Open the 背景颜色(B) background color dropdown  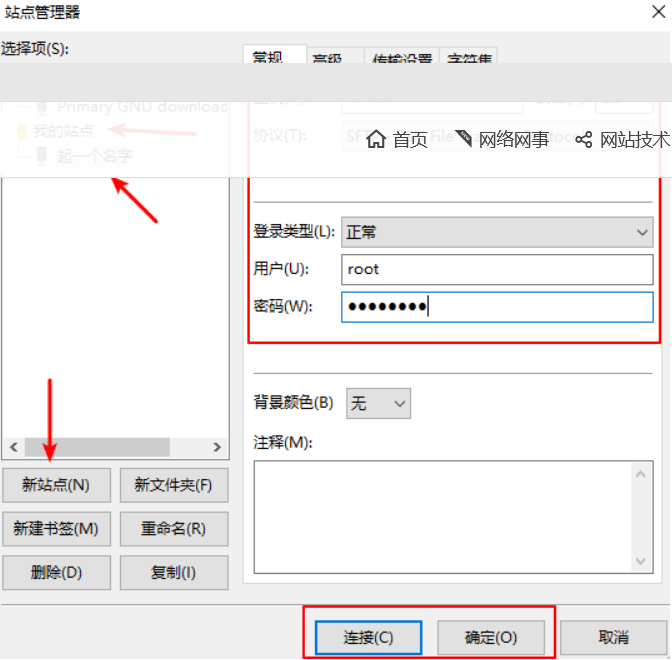[378, 403]
